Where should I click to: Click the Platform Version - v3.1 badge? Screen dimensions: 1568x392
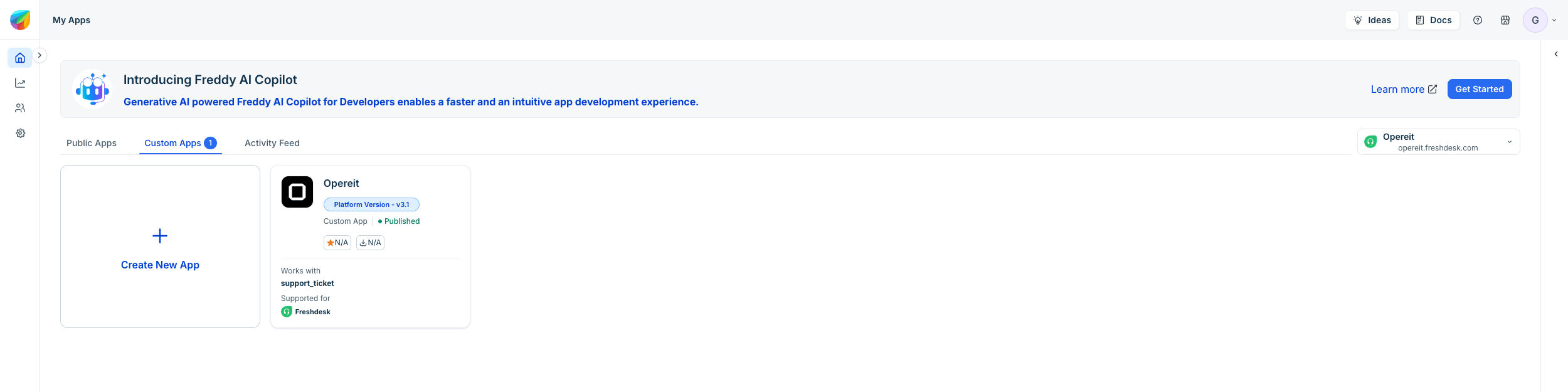(371, 204)
